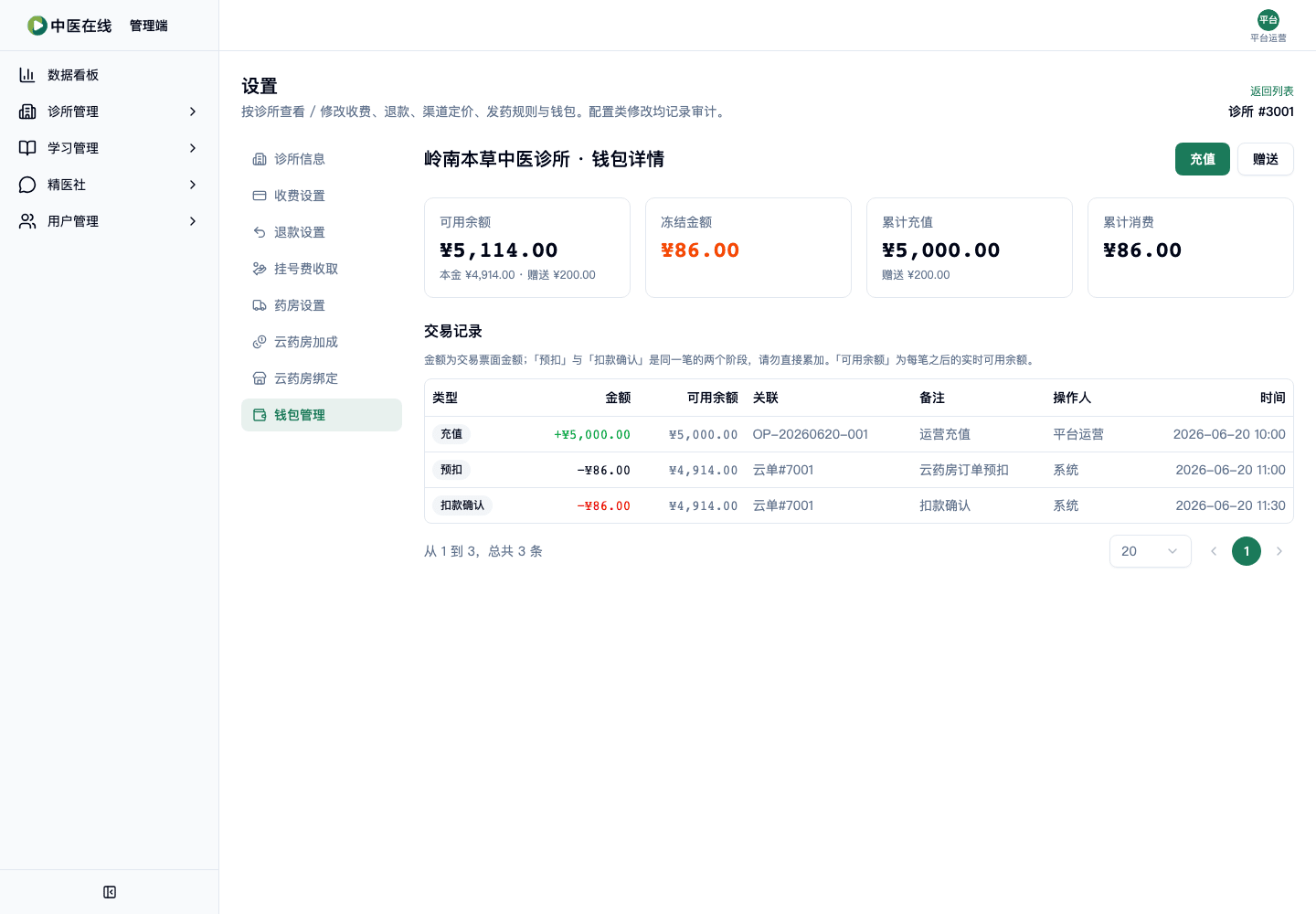The image size is (1316, 914).
Task: Click 云单#7001 in the 扣款确认 row
Action: pyautogui.click(x=783, y=505)
